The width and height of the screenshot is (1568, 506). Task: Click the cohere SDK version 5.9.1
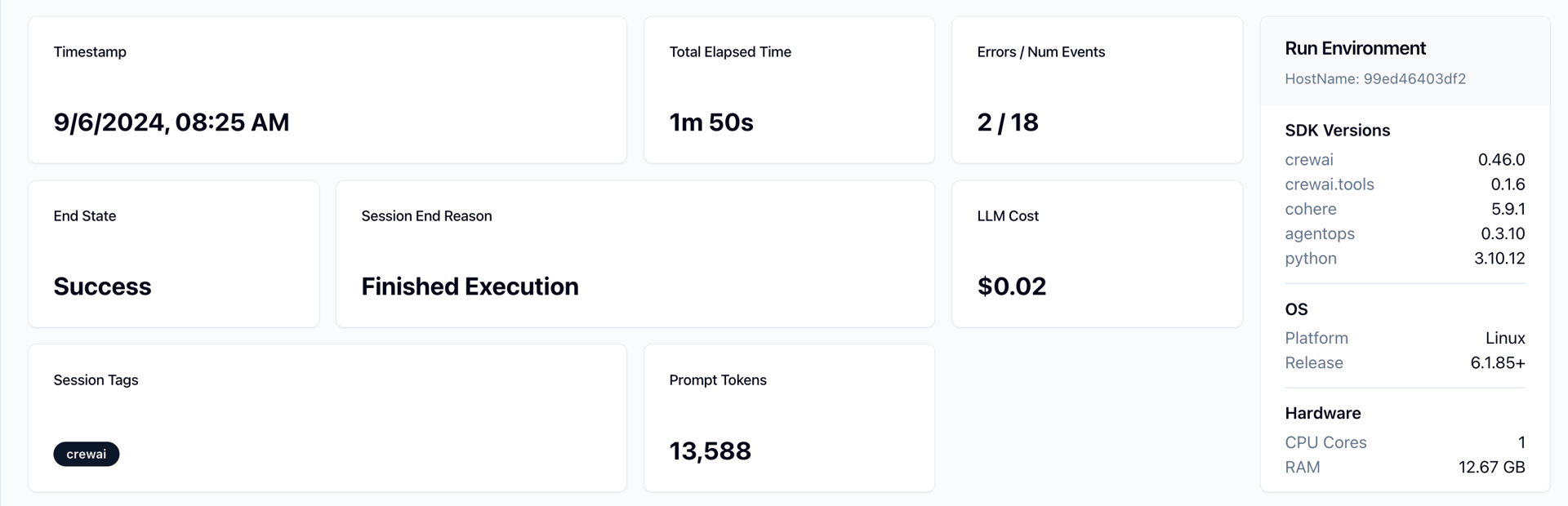(1508, 209)
